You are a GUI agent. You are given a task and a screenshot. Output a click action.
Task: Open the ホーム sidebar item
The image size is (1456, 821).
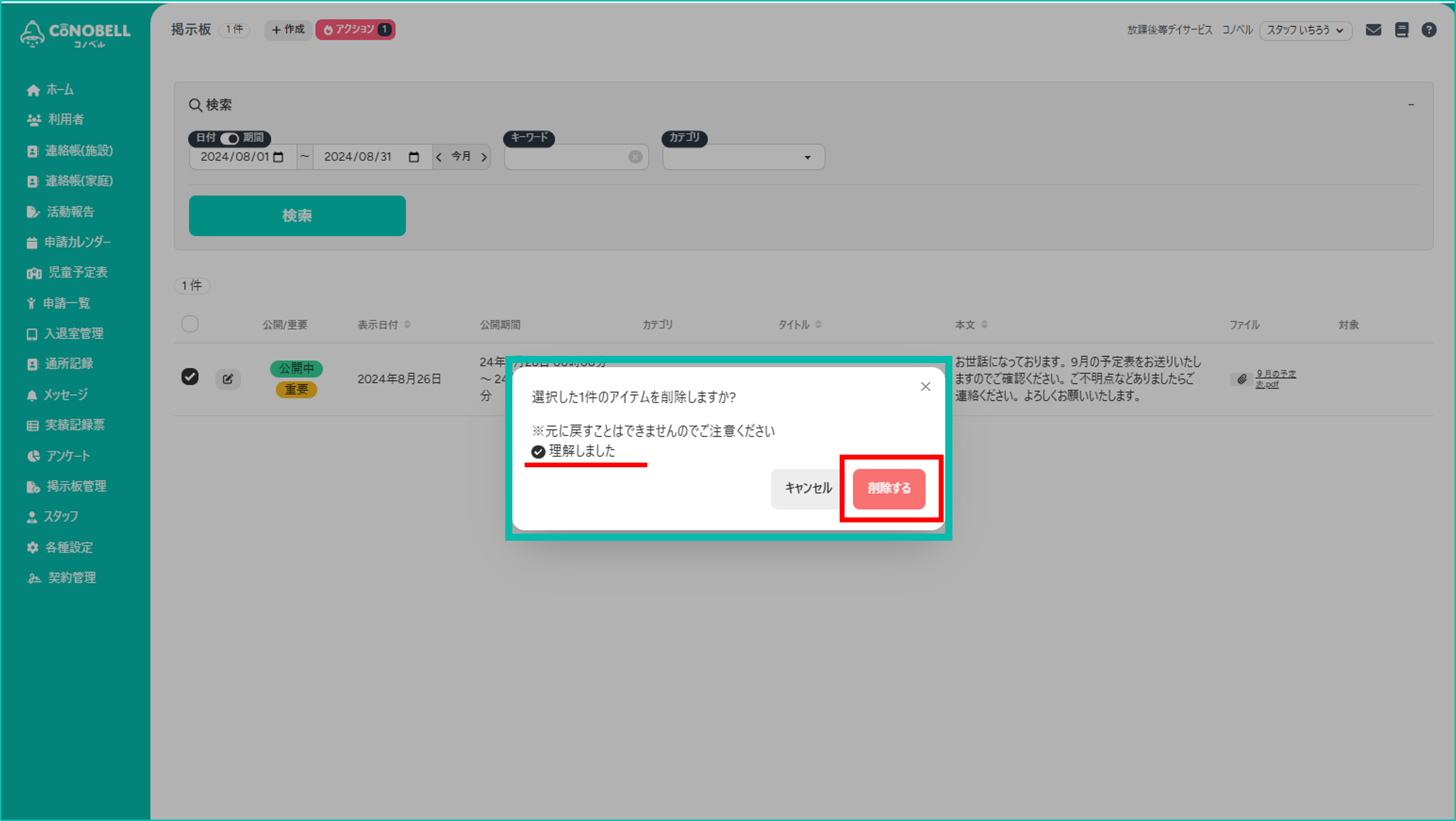tap(50, 89)
